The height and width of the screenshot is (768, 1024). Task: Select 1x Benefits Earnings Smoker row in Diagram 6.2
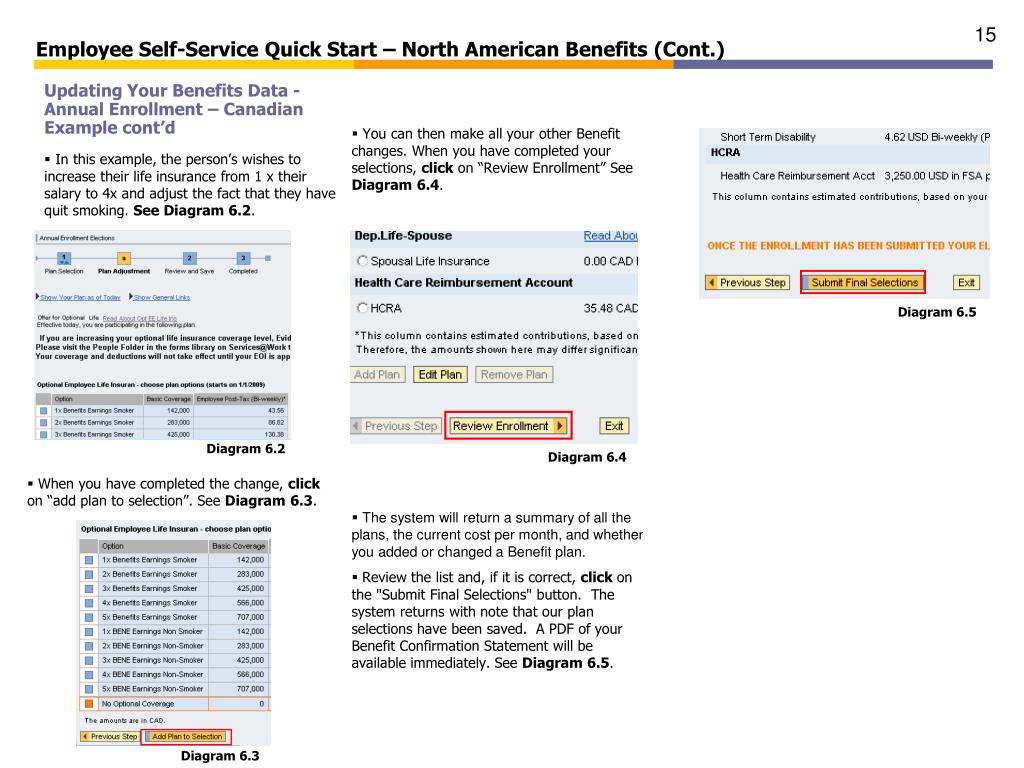coord(44,411)
